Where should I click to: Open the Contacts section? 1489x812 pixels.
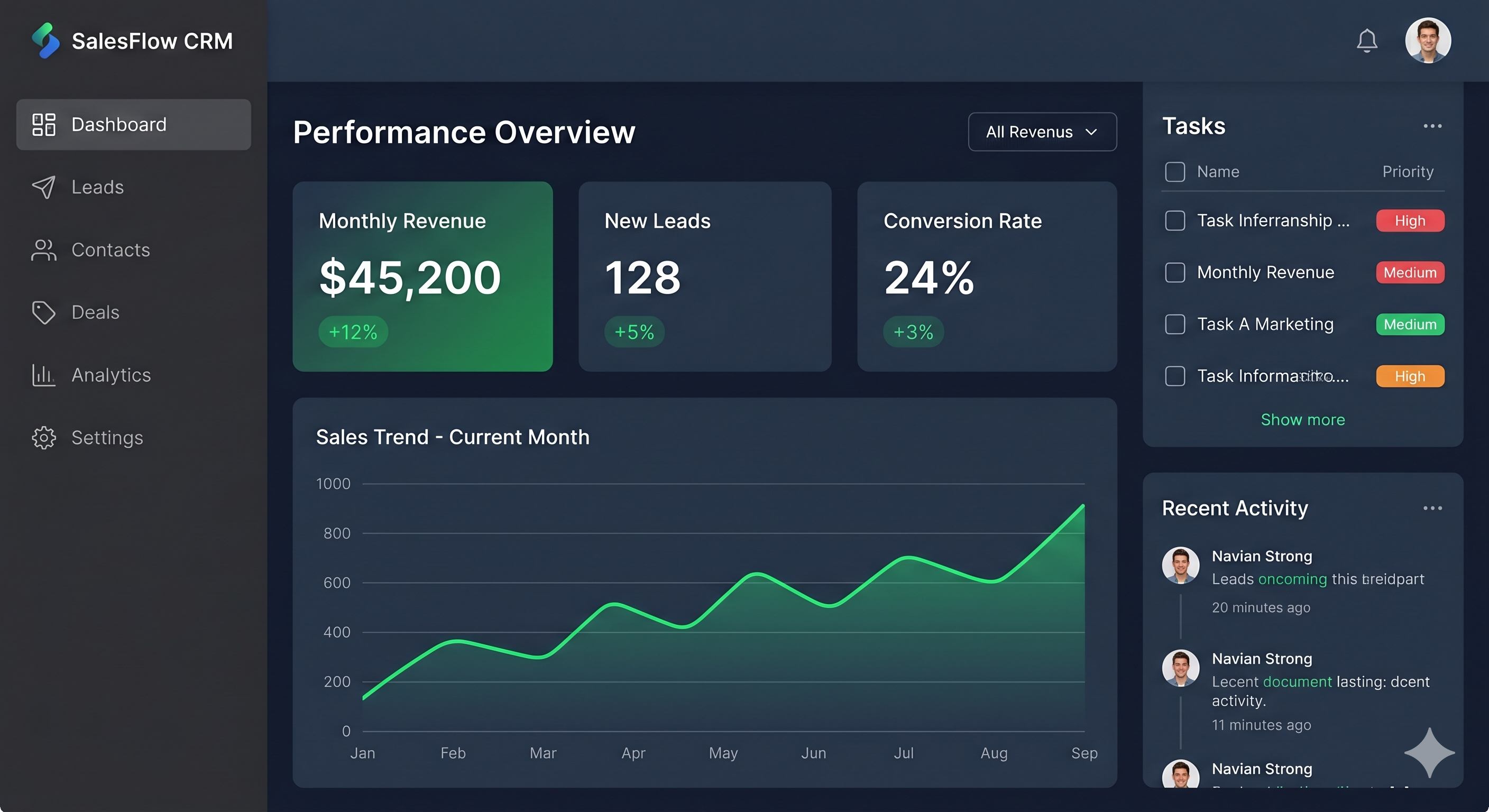click(x=110, y=250)
